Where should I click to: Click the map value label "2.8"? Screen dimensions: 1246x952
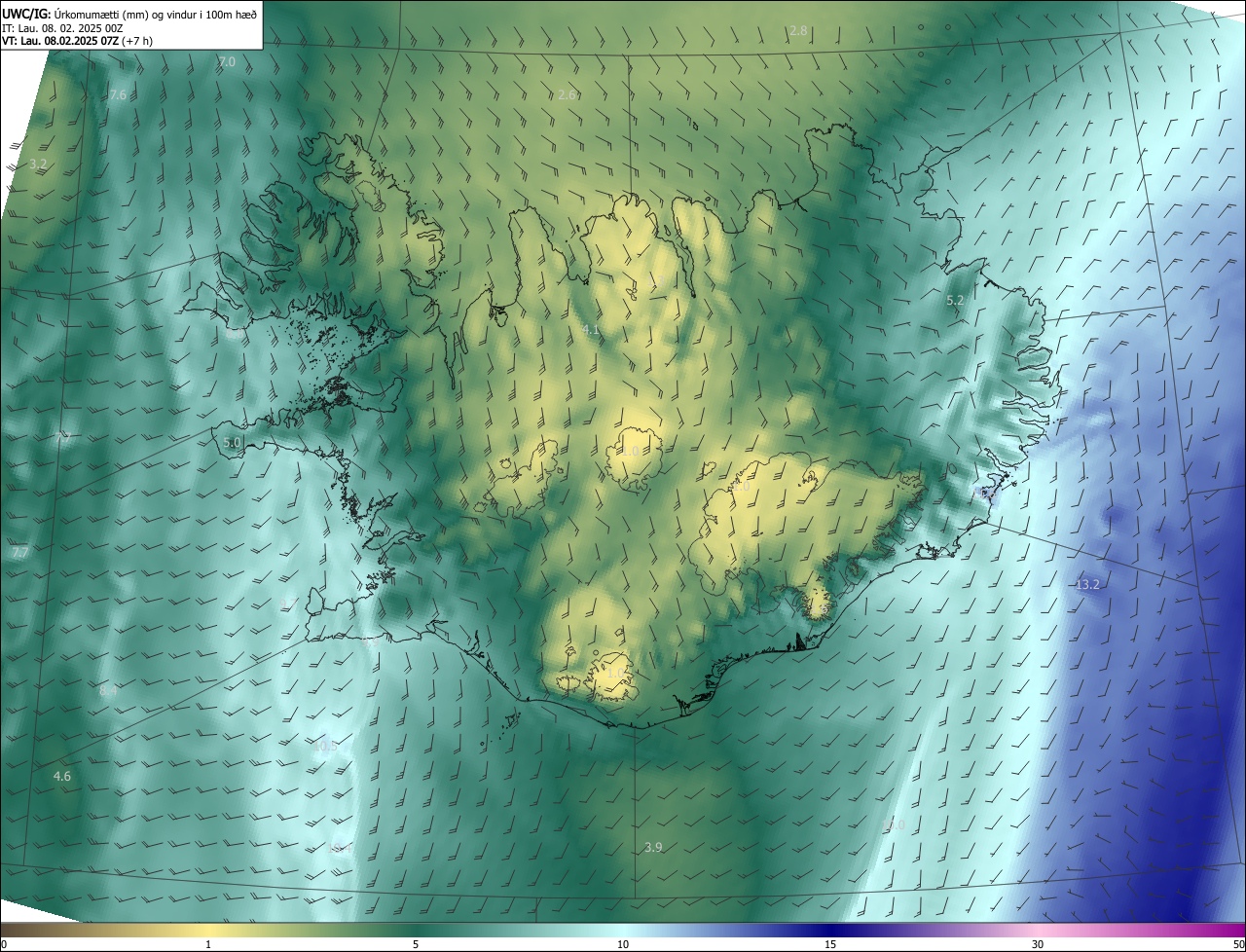798,31
